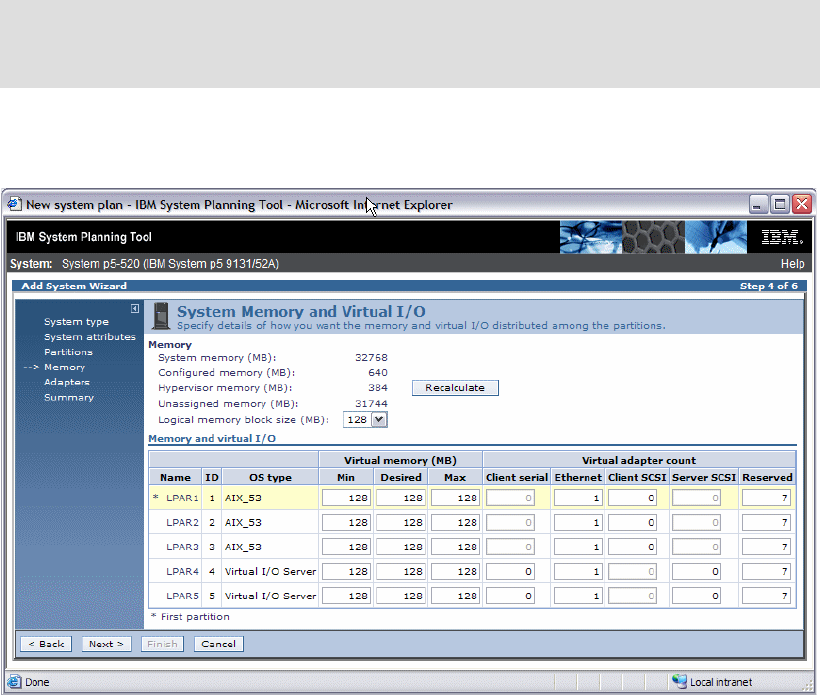Click the status bar page icon next to Done
Viewport: 820px width, 695px height.
coord(14,682)
